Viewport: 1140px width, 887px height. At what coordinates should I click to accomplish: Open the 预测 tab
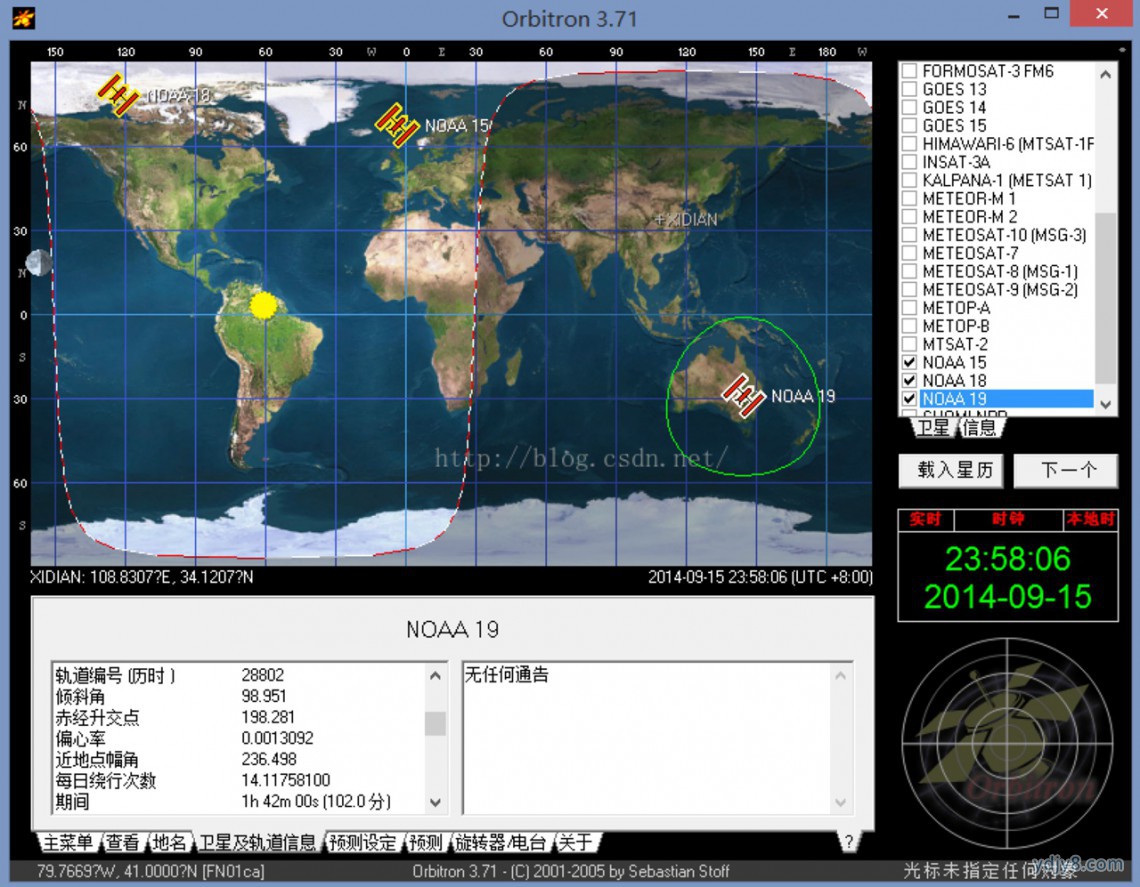(x=425, y=843)
